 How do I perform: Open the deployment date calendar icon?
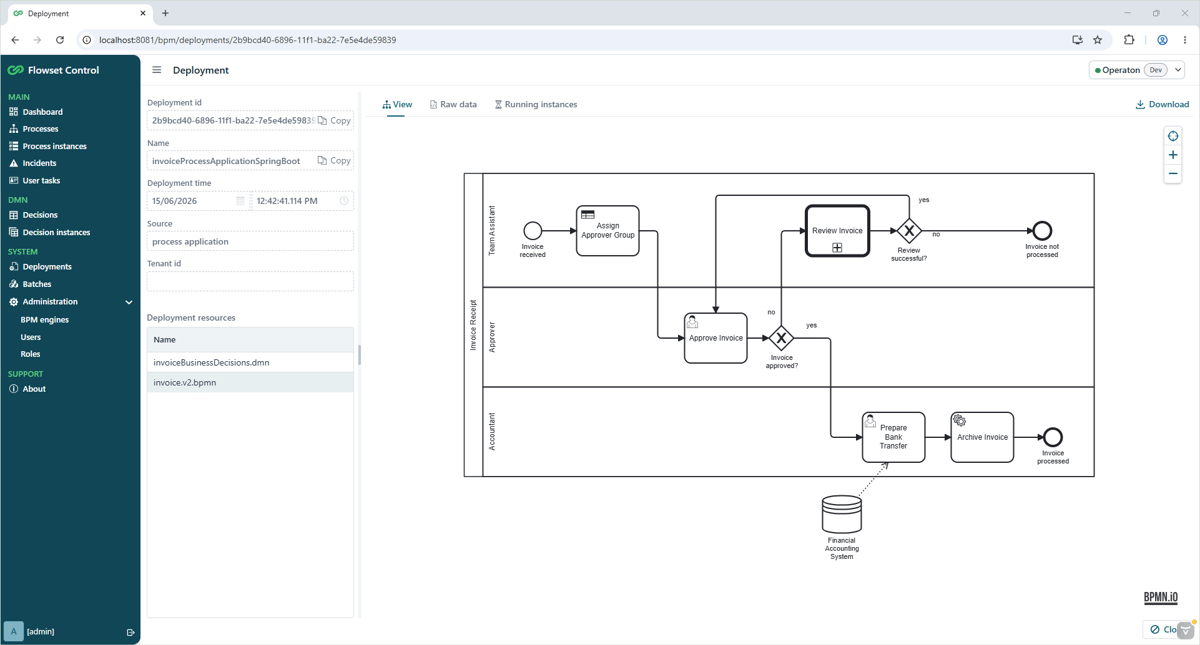[x=240, y=201]
